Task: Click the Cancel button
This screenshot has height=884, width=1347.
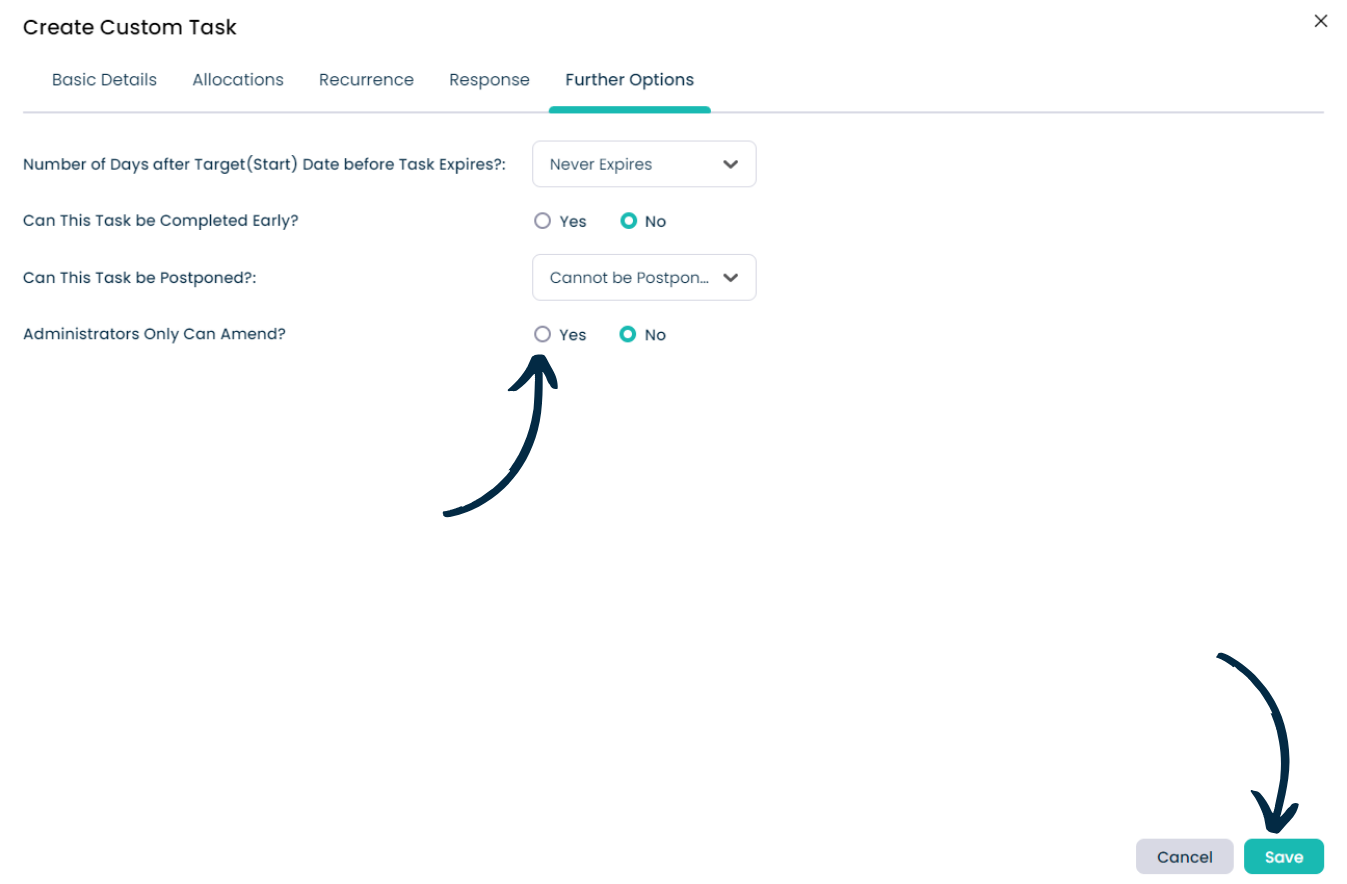Action: click(x=1184, y=857)
